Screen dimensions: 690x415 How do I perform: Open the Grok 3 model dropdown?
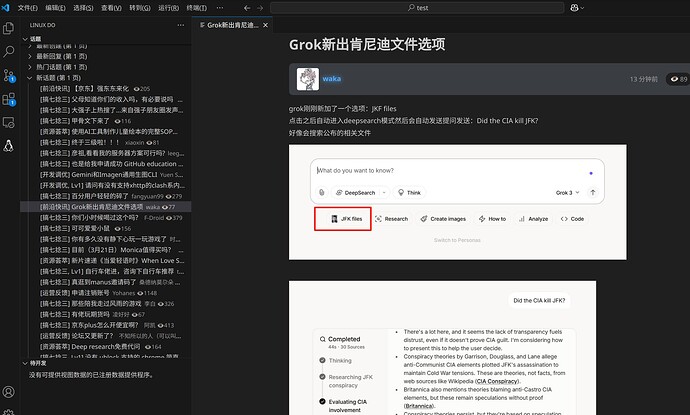pos(567,193)
